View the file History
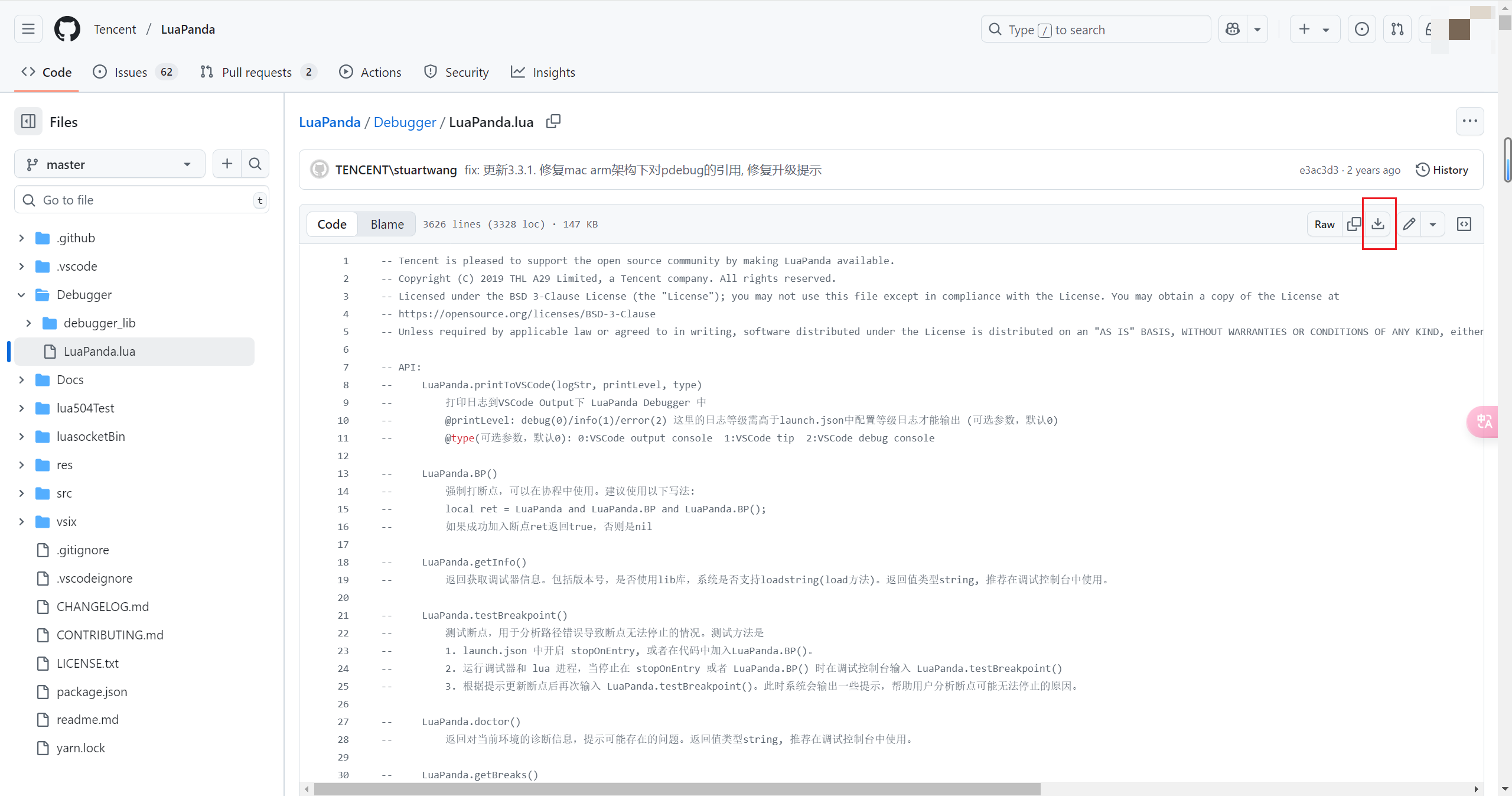1512x796 pixels. point(1442,170)
